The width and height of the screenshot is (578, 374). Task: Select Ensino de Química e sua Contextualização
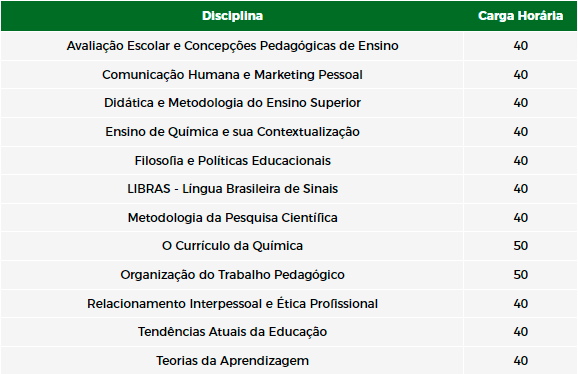(x=232, y=132)
